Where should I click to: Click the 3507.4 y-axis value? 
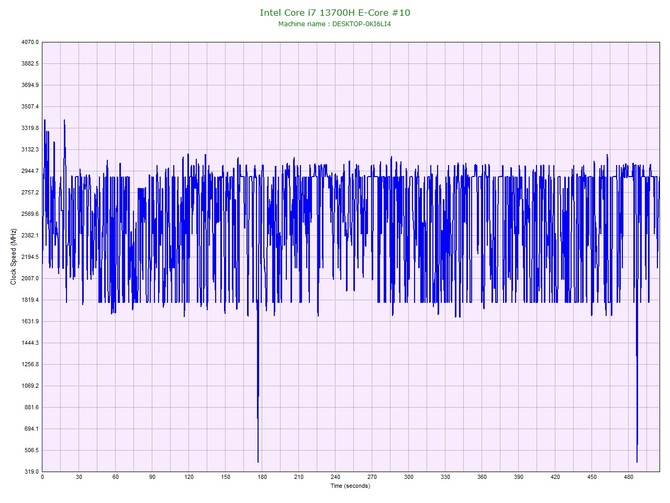tap(30, 106)
